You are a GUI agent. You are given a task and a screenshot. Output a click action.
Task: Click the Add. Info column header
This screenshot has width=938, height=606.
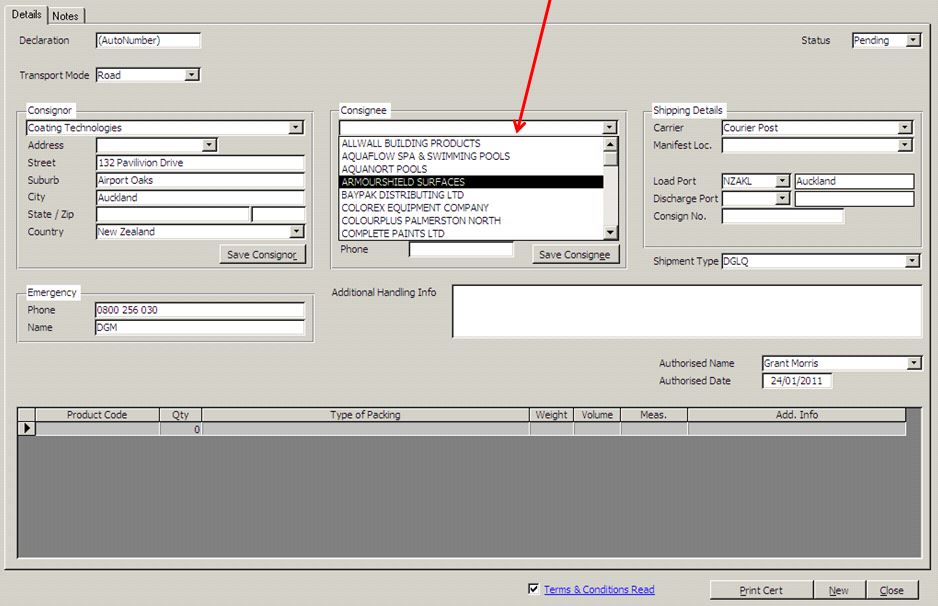(x=797, y=415)
